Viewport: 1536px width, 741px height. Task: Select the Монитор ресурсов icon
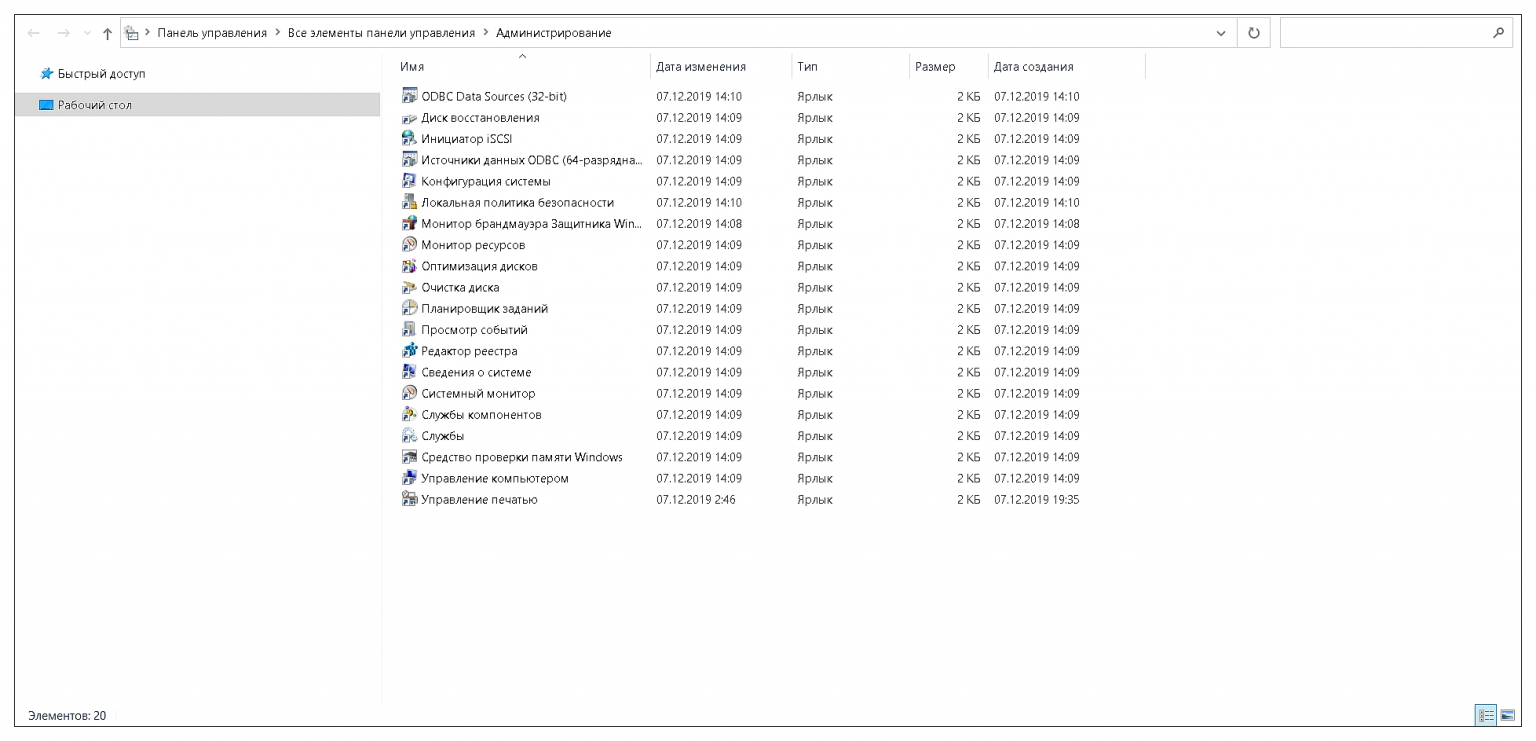tap(408, 245)
